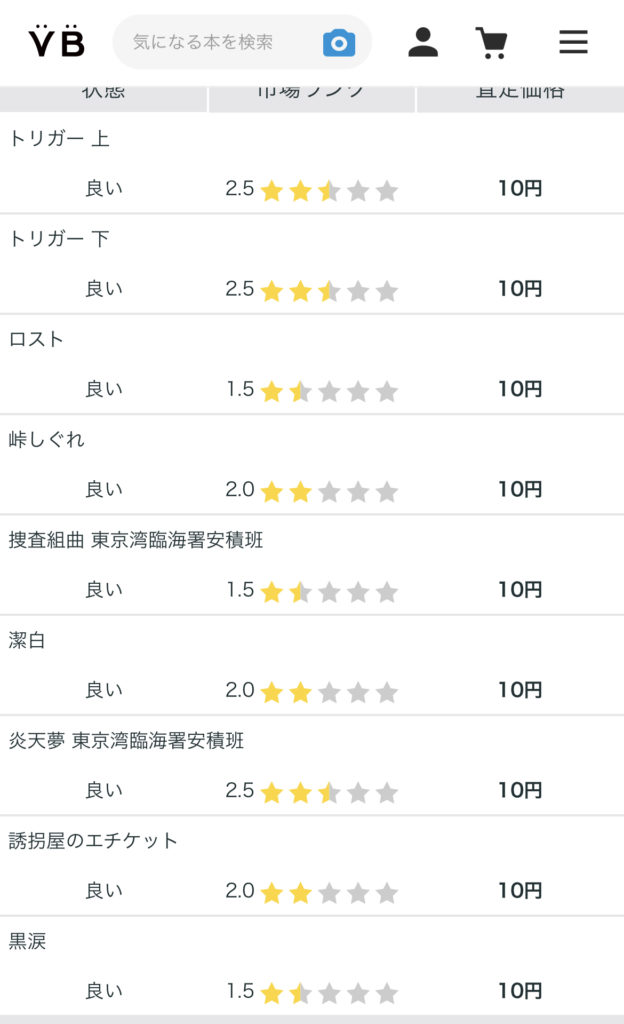This screenshot has height=1024, width=624.
Task: Open the トリガー 下 book title
Action: 59,239
